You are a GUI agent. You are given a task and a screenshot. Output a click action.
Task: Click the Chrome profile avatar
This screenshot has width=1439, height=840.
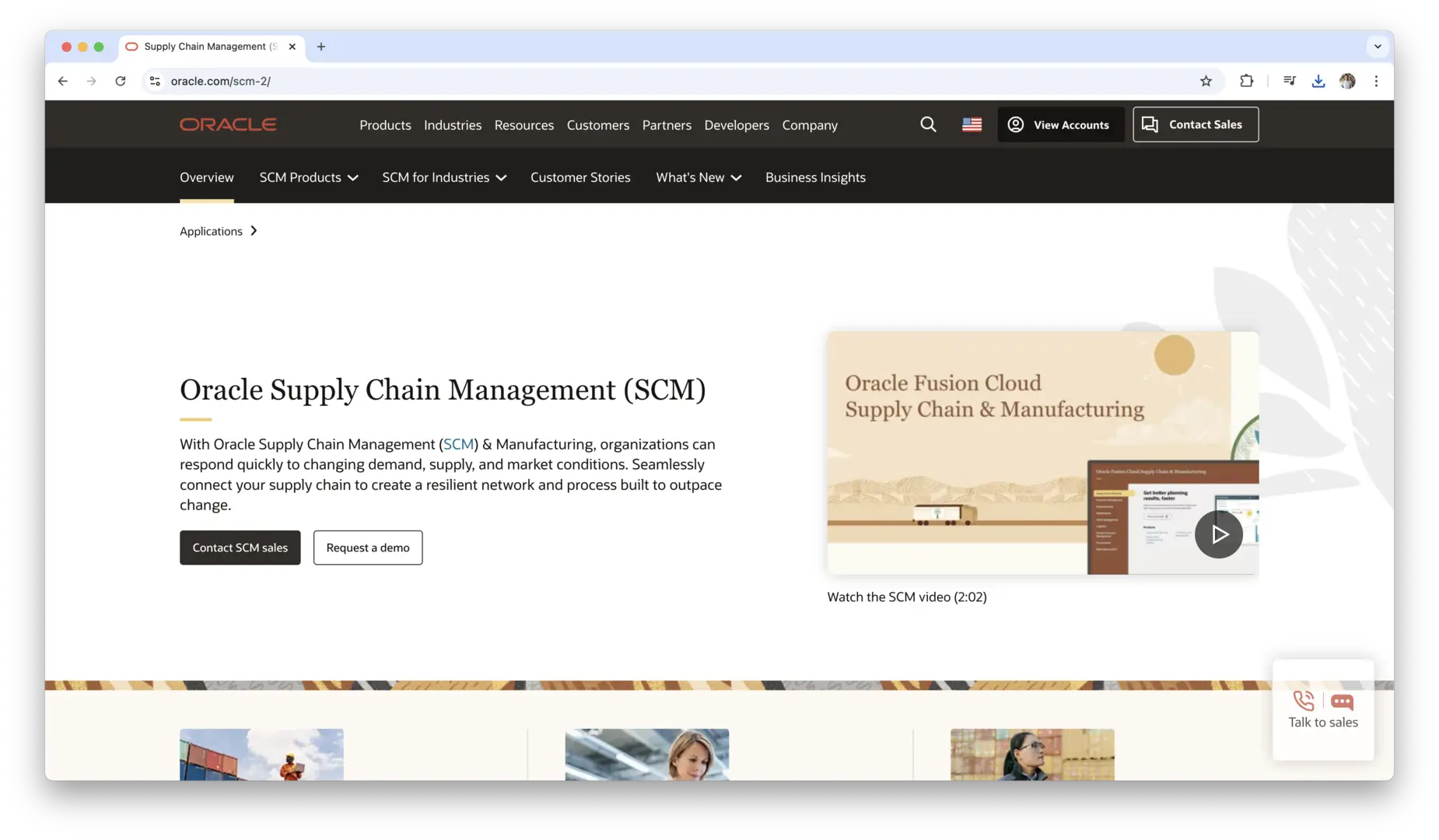[1347, 81]
